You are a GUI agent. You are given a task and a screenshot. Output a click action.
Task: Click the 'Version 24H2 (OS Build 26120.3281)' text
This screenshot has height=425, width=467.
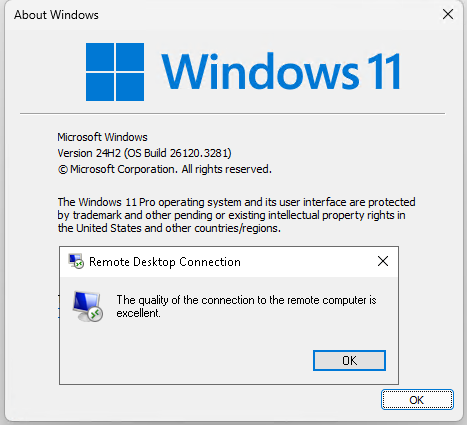pos(144,153)
